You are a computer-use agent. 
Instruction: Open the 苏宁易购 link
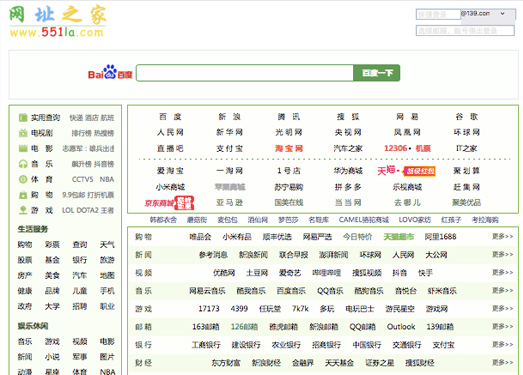[289, 187]
